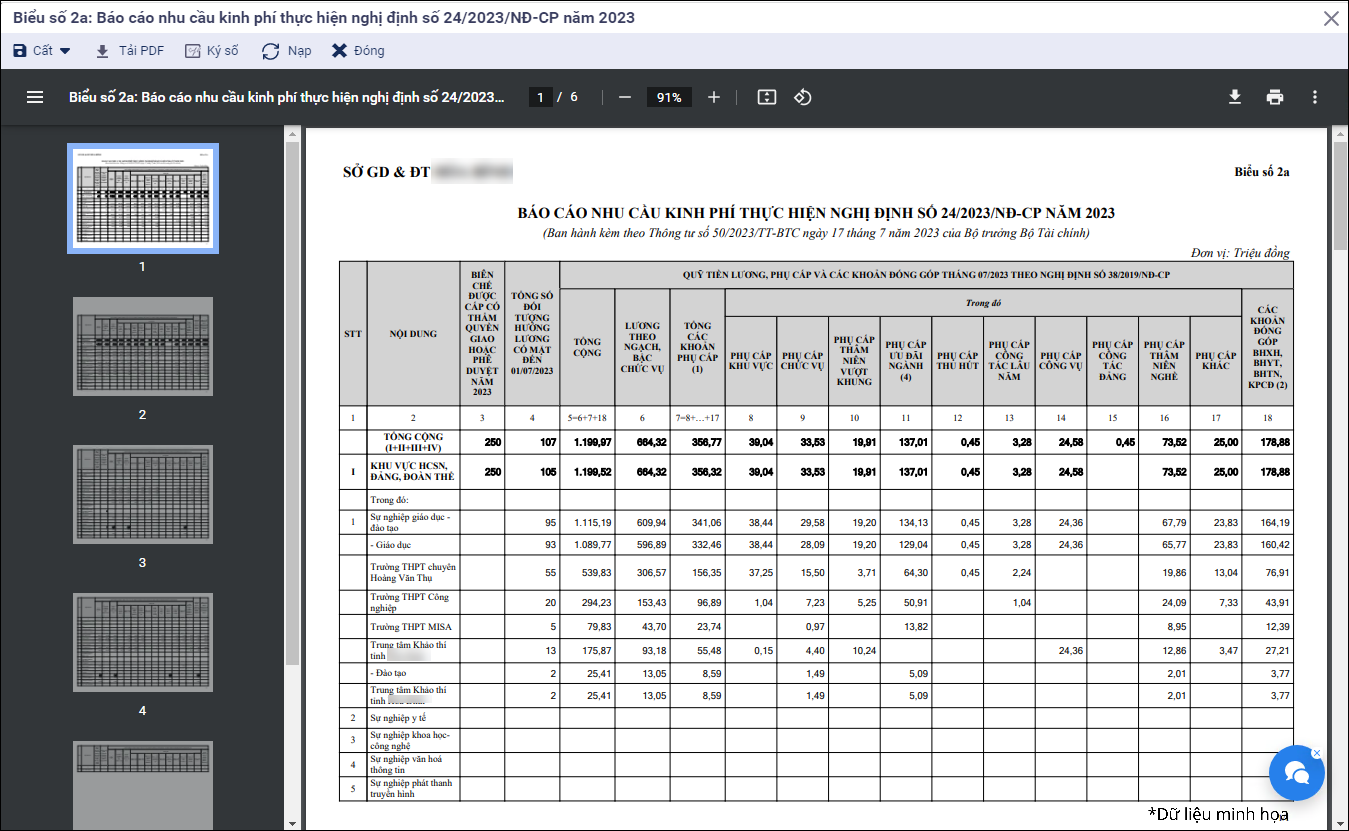
Task: Click the value 1.199,97 in total row
Action: pyautogui.click(x=592, y=442)
